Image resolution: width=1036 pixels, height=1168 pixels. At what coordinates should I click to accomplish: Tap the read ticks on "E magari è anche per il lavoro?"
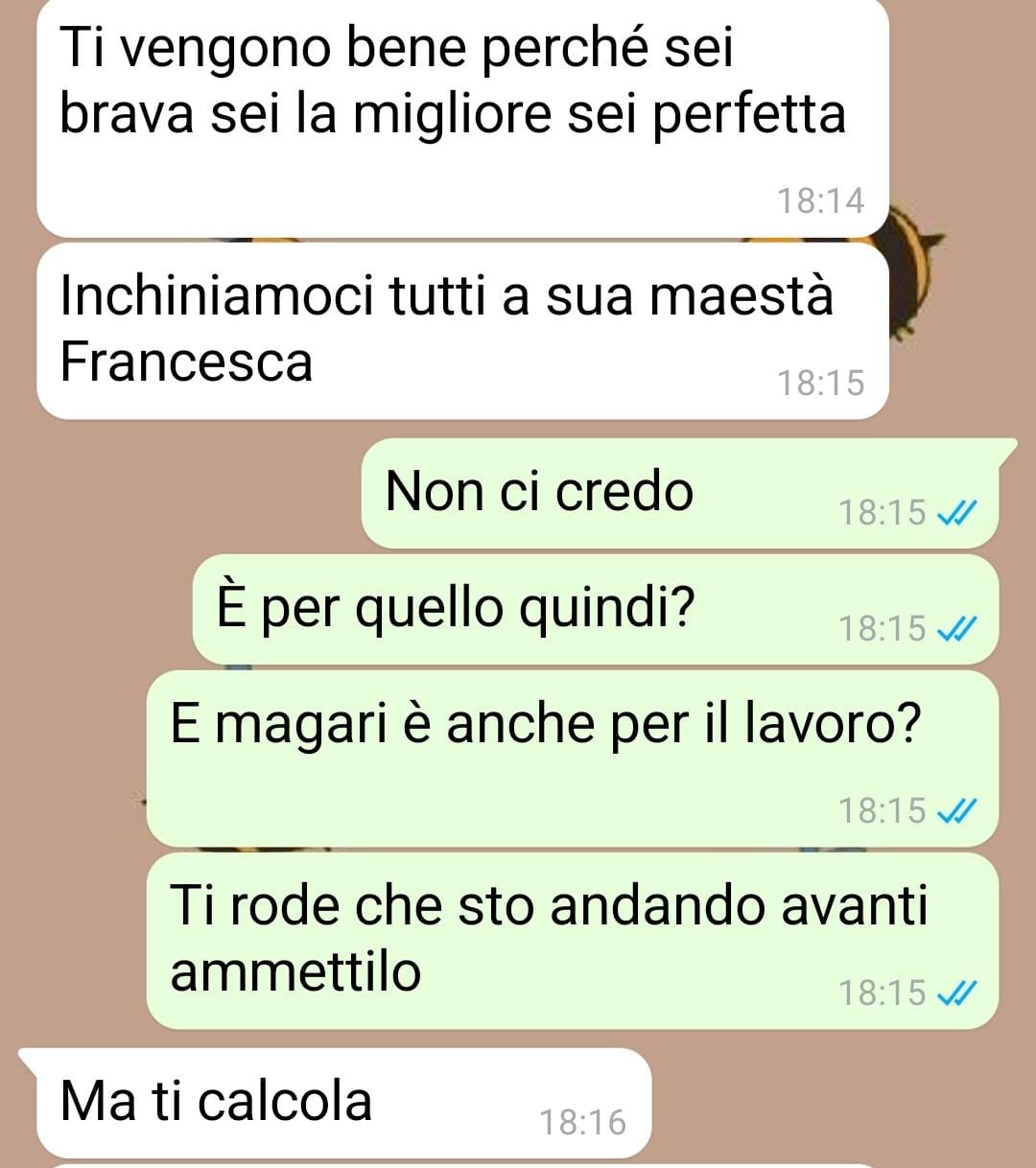pos(956,812)
